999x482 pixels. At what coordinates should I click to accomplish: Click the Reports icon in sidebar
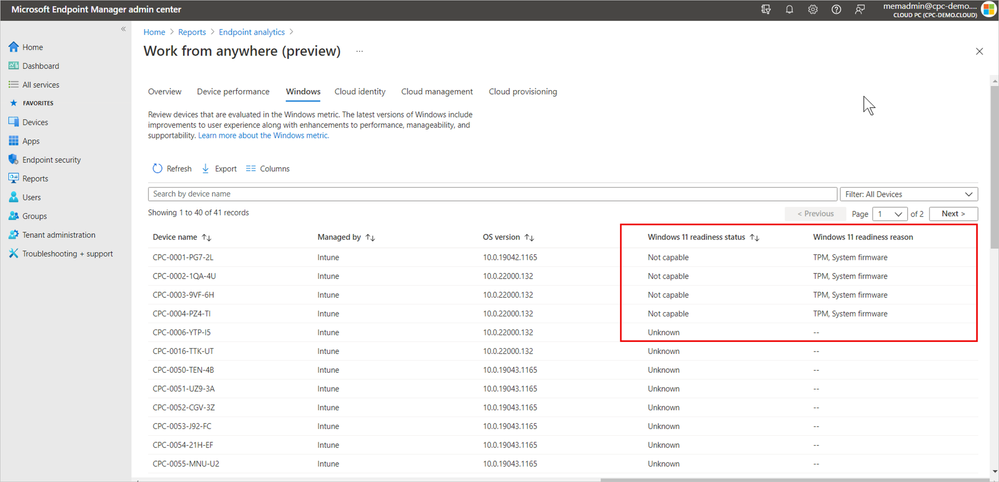[x=13, y=178]
